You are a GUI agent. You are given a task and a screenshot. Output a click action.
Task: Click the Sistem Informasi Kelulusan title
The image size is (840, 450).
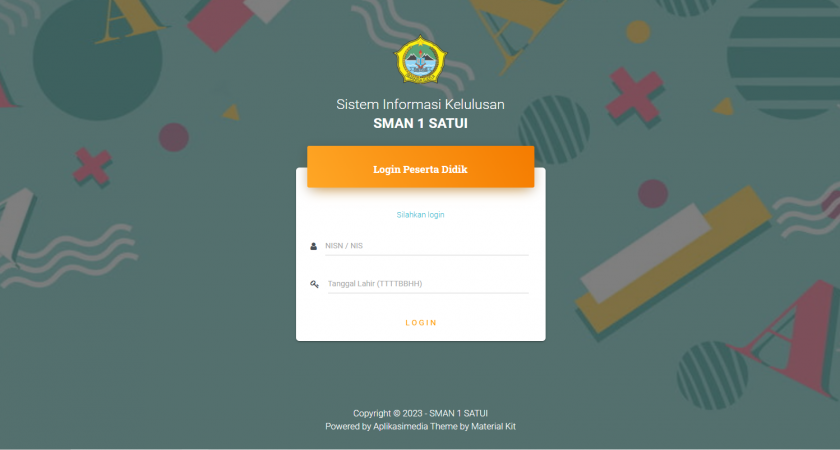(x=421, y=104)
